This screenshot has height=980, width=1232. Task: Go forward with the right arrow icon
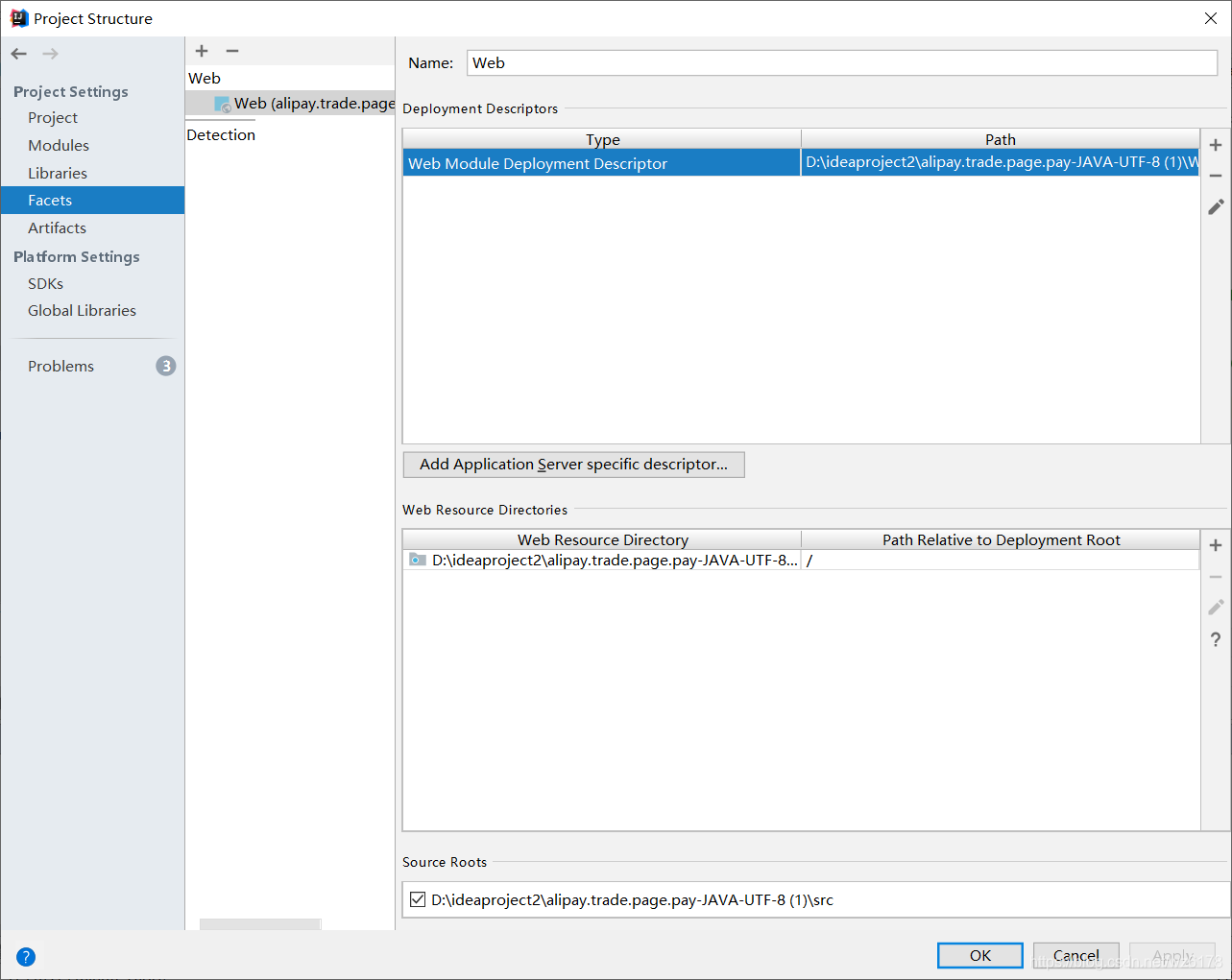point(50,54)
